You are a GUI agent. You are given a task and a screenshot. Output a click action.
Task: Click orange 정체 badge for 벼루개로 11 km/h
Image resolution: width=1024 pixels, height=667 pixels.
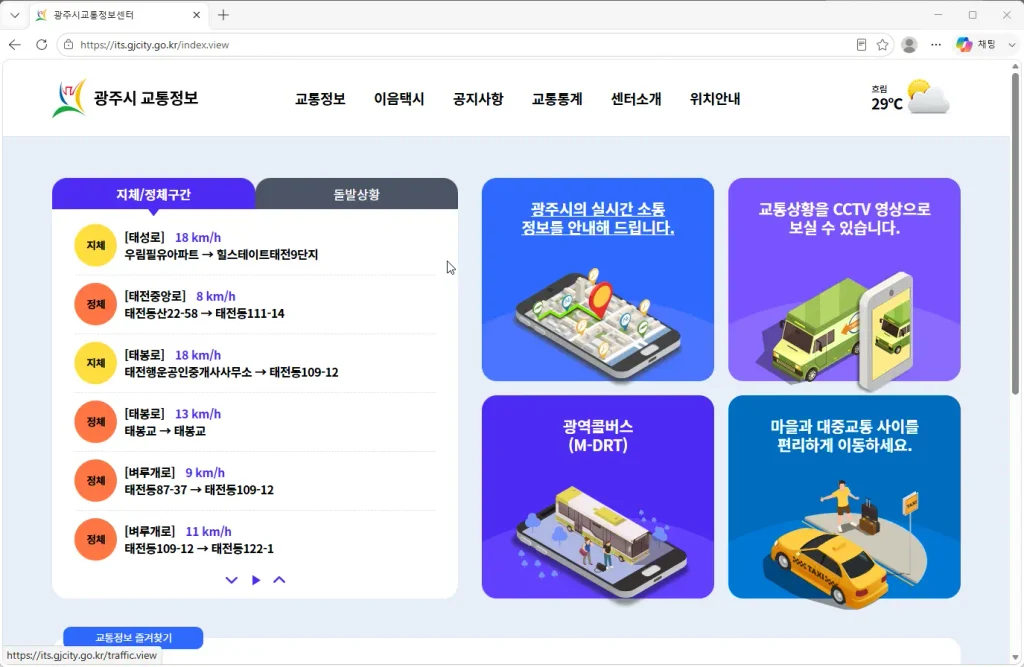(x=95, y=539)
